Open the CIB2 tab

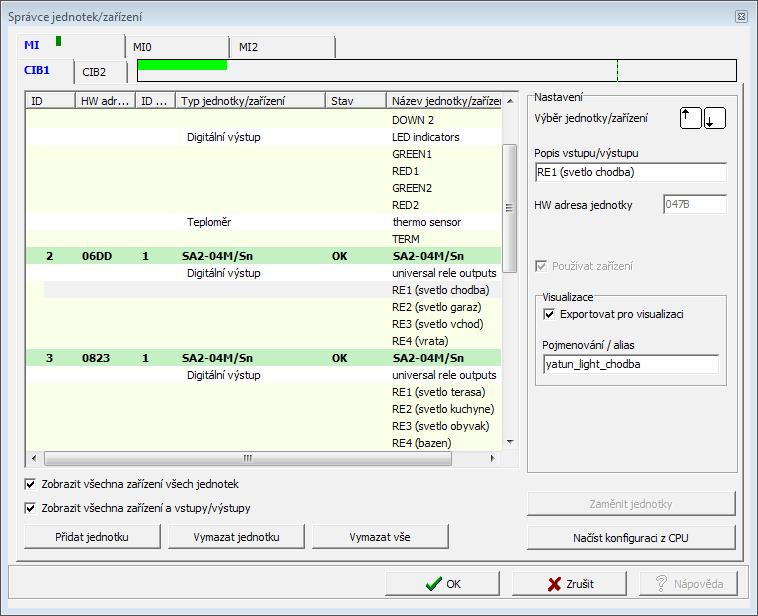point(101,72)
